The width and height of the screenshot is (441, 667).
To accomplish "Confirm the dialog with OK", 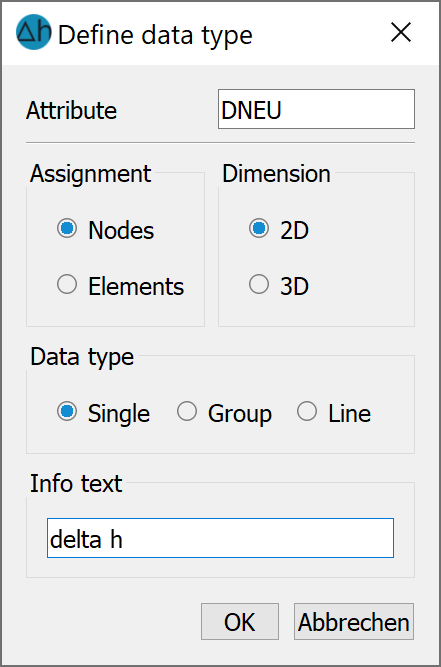I will pos(240,621).
